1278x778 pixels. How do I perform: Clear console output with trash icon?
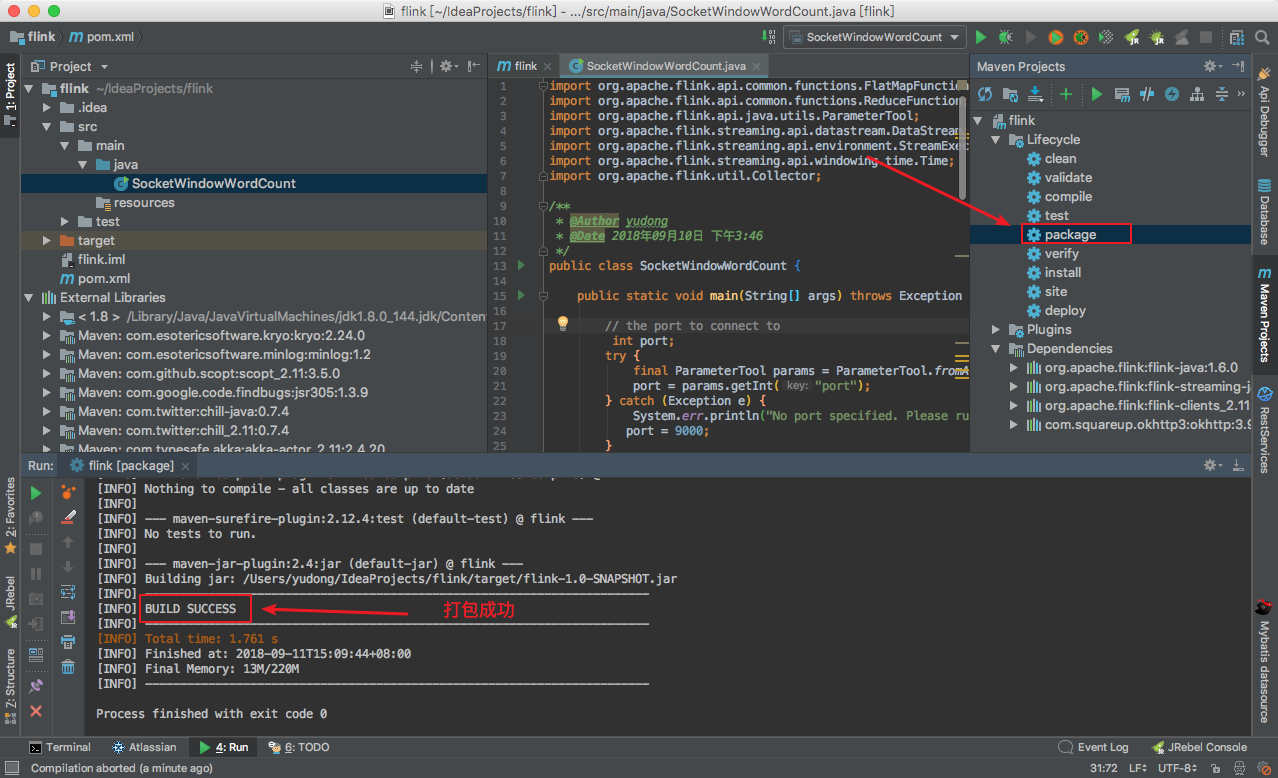pyautogui.click(x=68, y=667)
